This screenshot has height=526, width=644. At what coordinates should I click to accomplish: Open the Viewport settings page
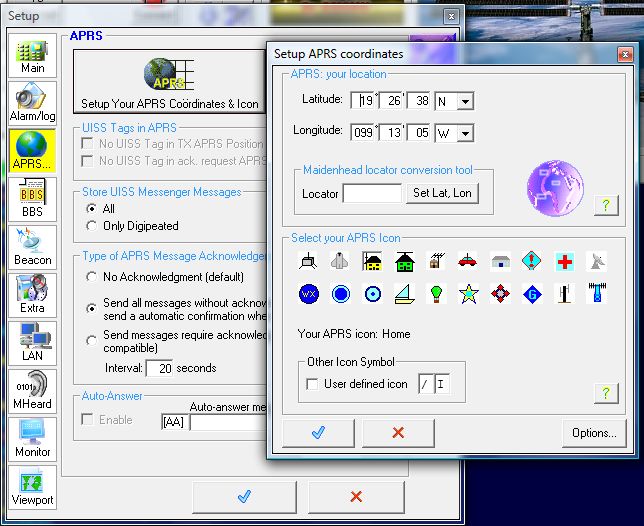click(x=32, y=487)
